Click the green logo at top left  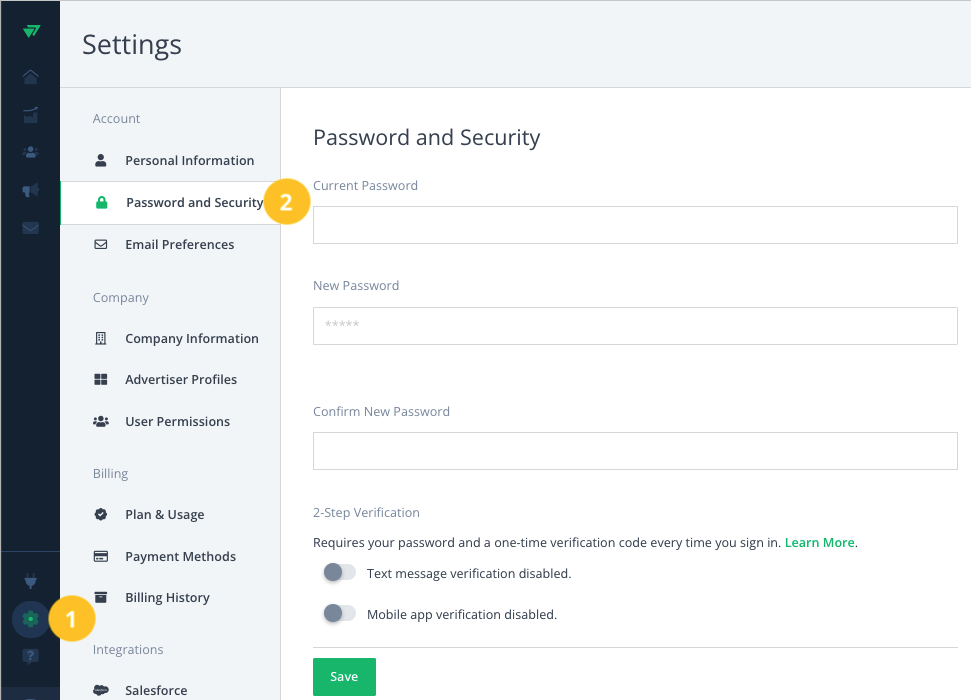(31, 31)
